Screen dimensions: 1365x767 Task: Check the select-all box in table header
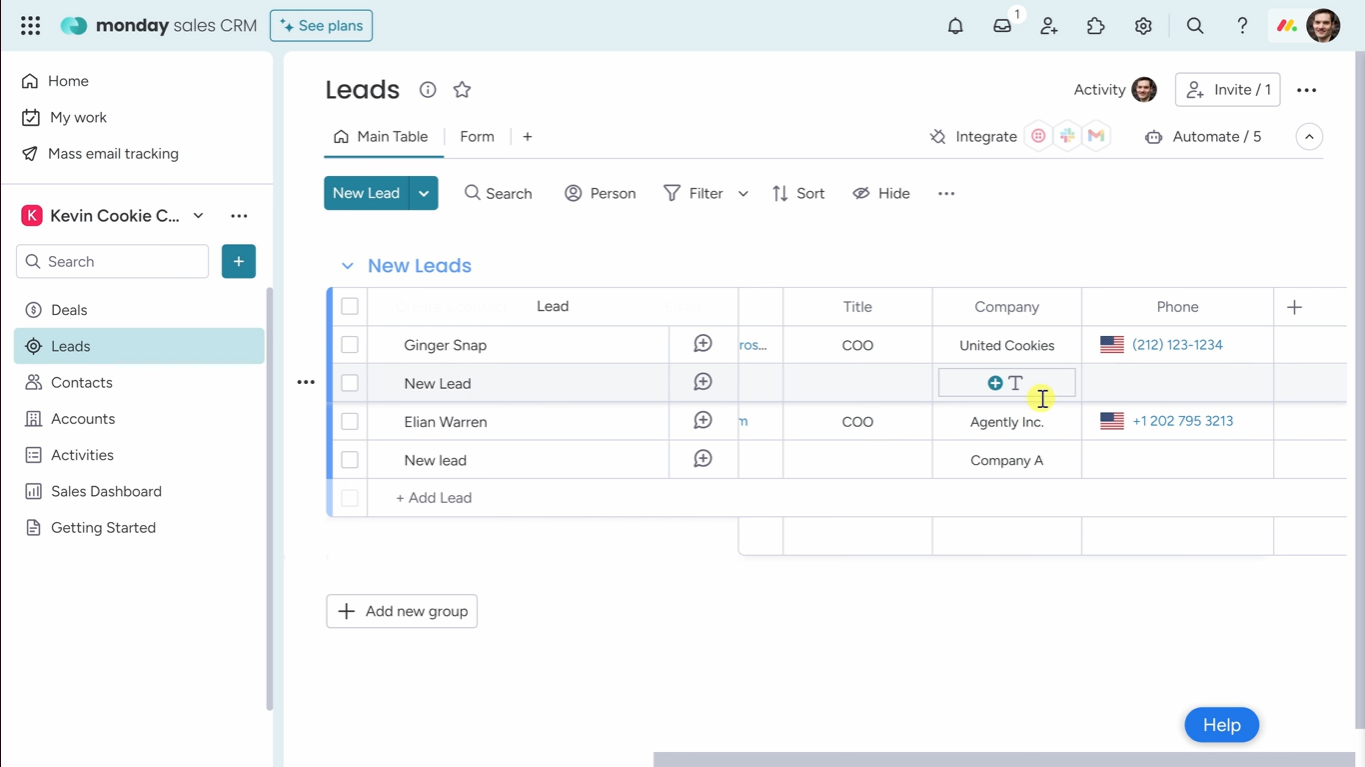click(x=349, y=306)
